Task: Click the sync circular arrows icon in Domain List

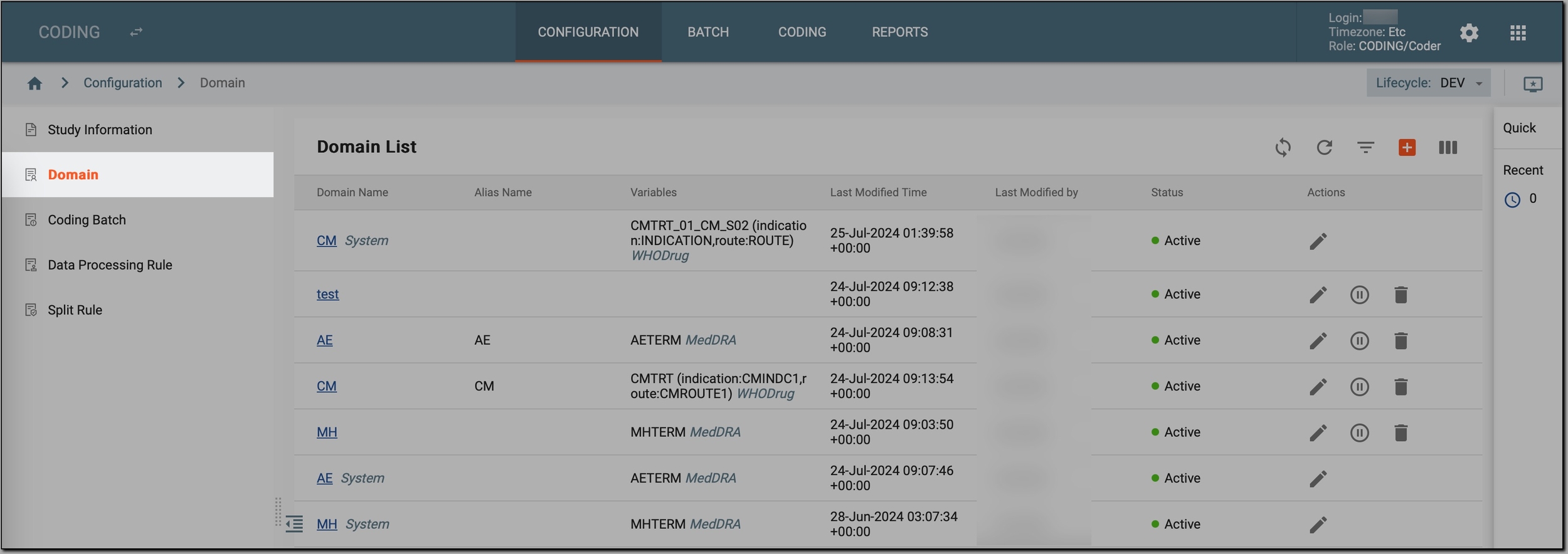Action: pyautogui.click(x=1283, y=148)
